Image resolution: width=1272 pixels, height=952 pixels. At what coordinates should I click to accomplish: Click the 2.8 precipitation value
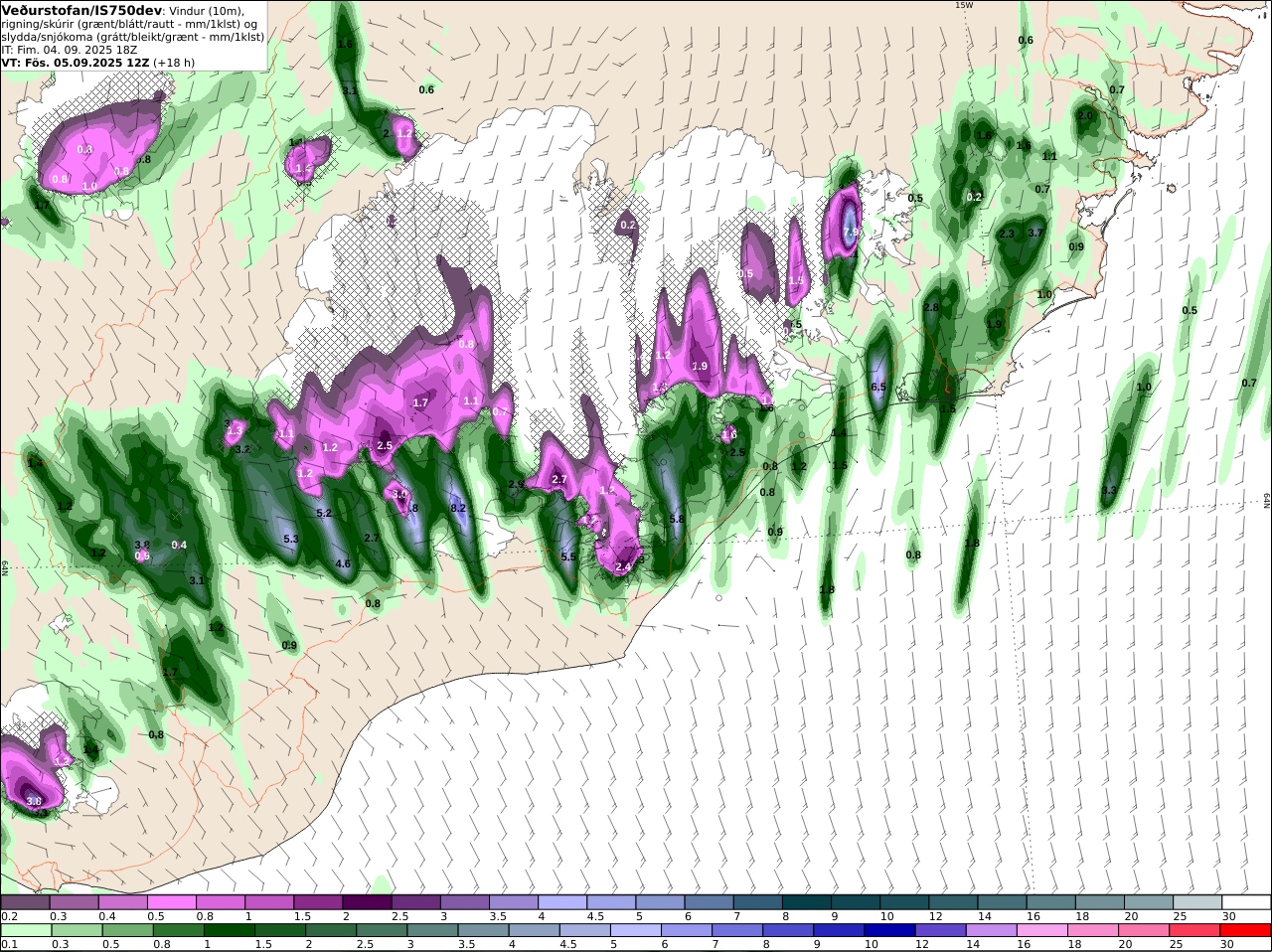tap(931, 307)
